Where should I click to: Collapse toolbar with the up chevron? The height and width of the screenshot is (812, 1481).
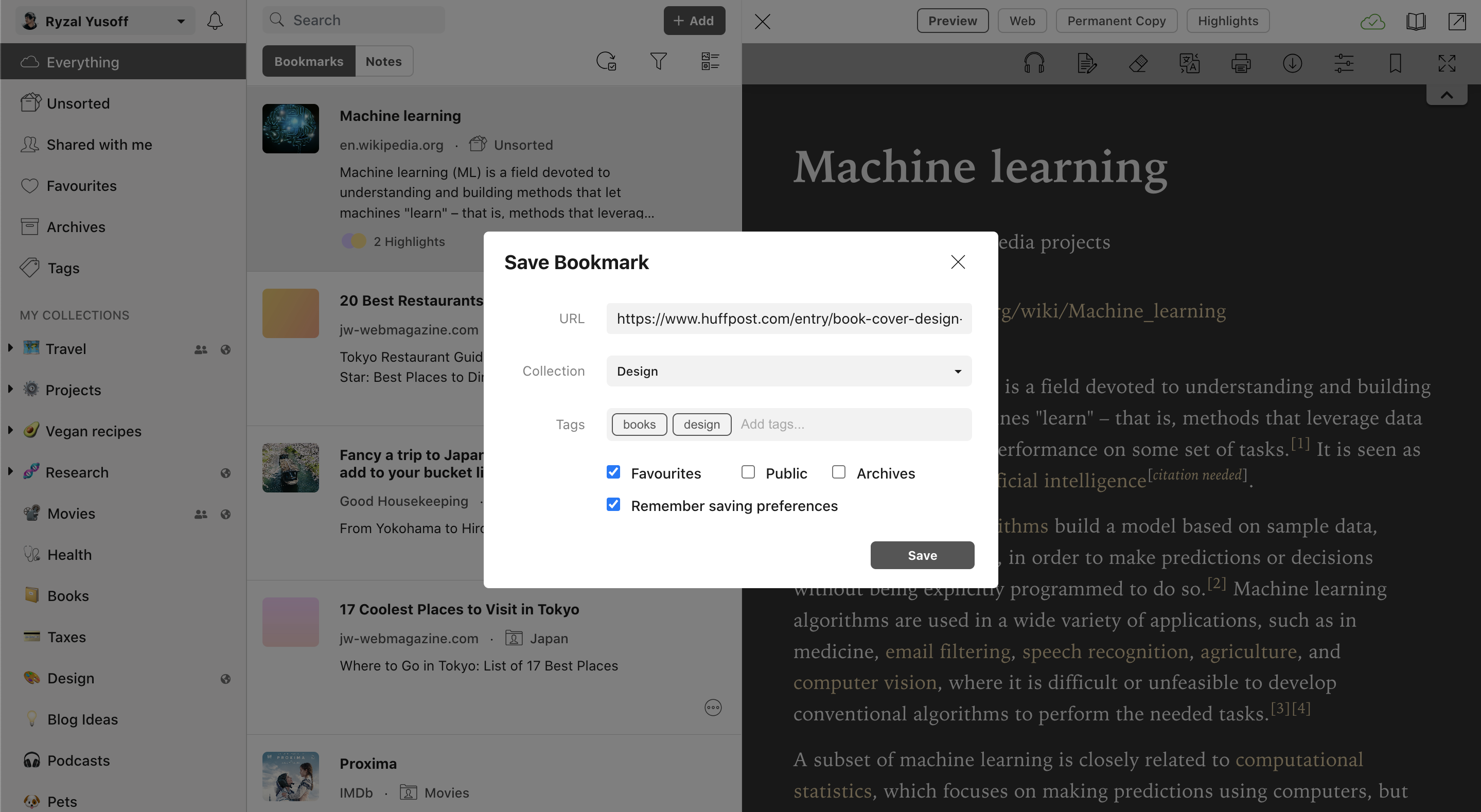(1447, 95)
